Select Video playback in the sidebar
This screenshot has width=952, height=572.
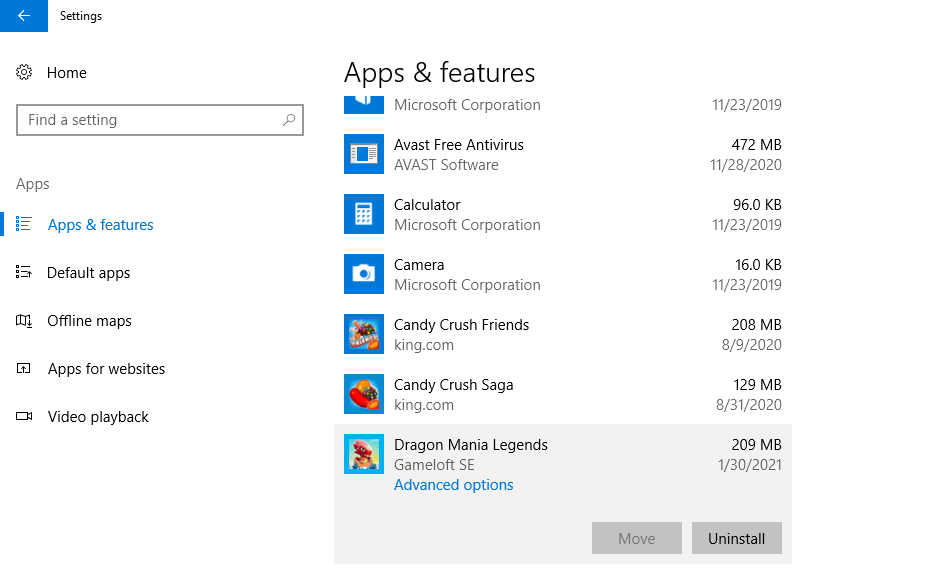tap(98, 417)
